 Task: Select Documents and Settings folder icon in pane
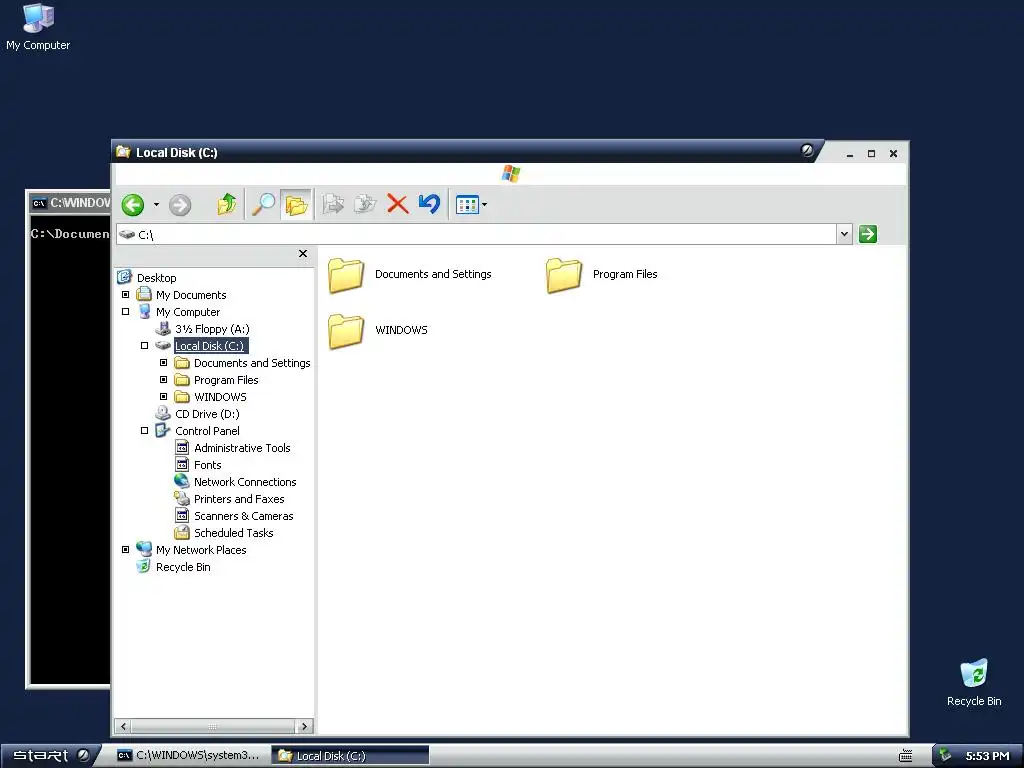pos(346,275)
